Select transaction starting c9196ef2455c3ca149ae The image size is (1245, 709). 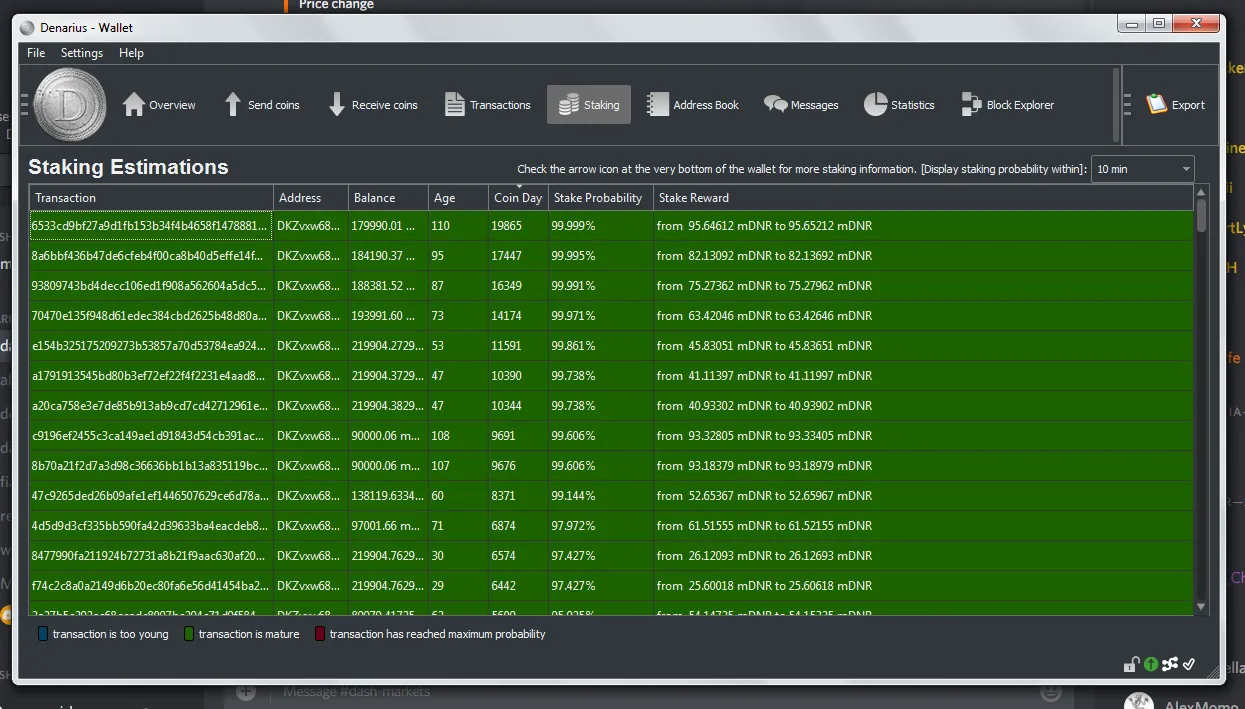click(151, 436)
